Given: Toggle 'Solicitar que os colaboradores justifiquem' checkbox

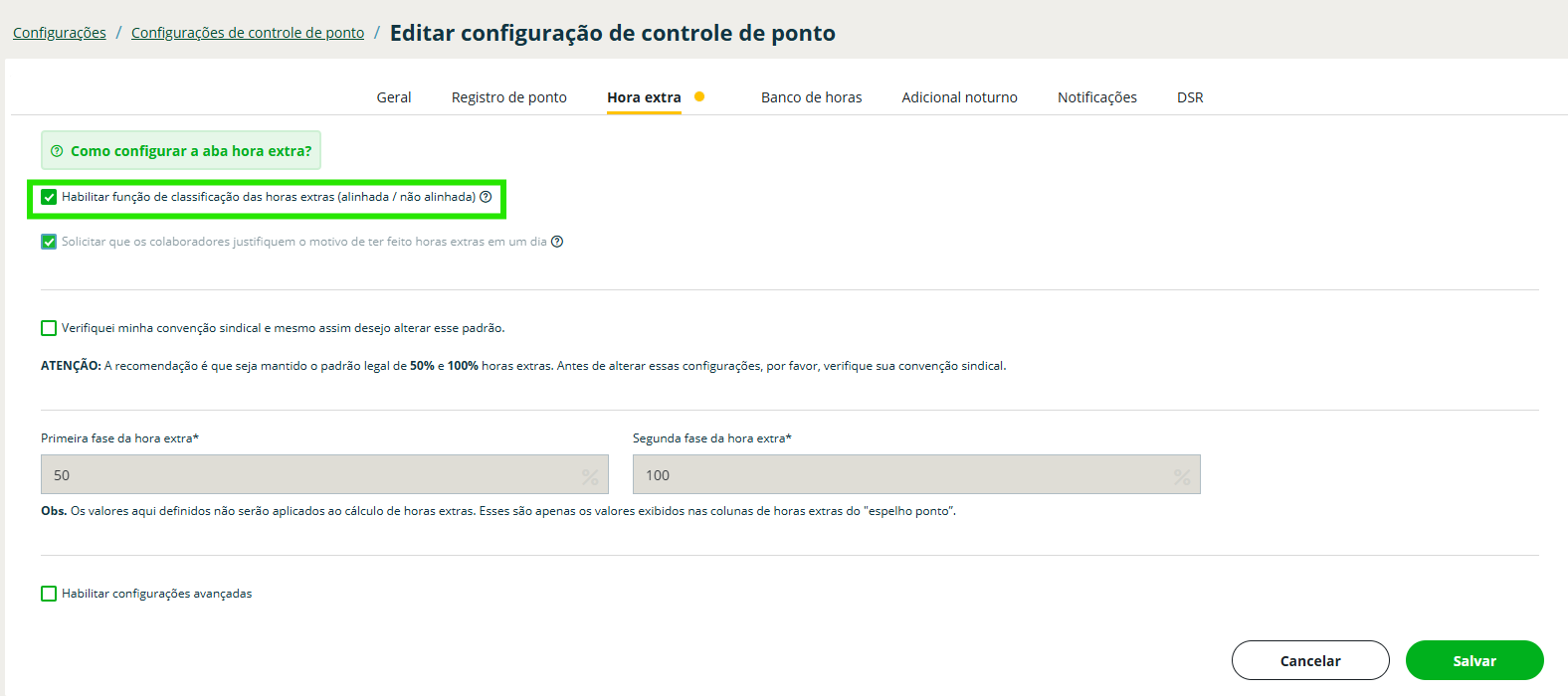Looking at the screenshot, I should pyautogui.click(x=49, y=242).
